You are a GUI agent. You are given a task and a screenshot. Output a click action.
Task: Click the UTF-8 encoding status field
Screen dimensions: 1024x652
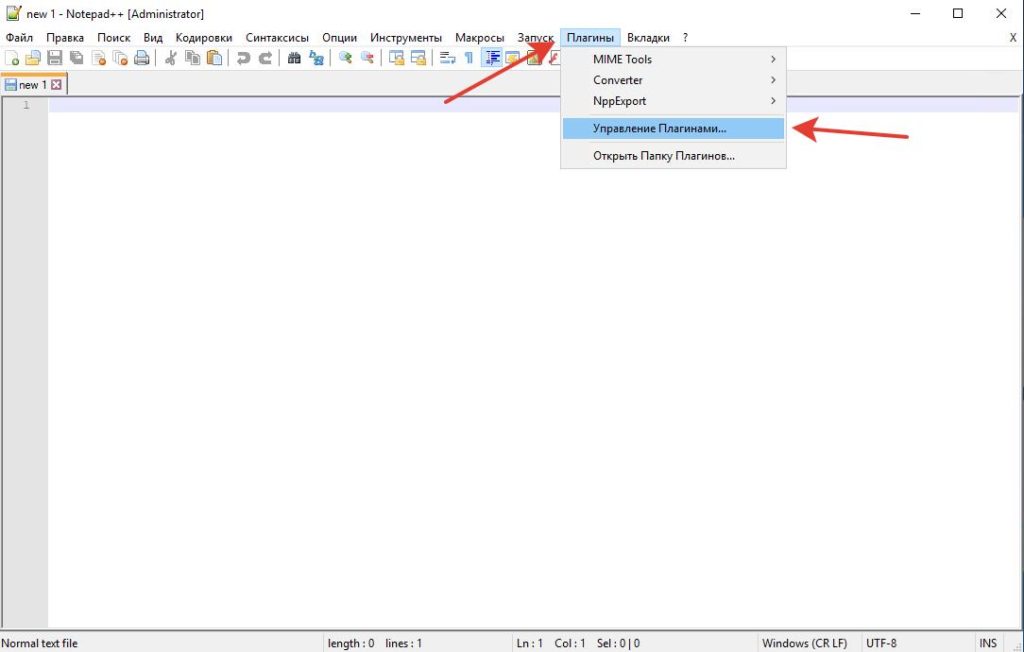pos(881,644)
